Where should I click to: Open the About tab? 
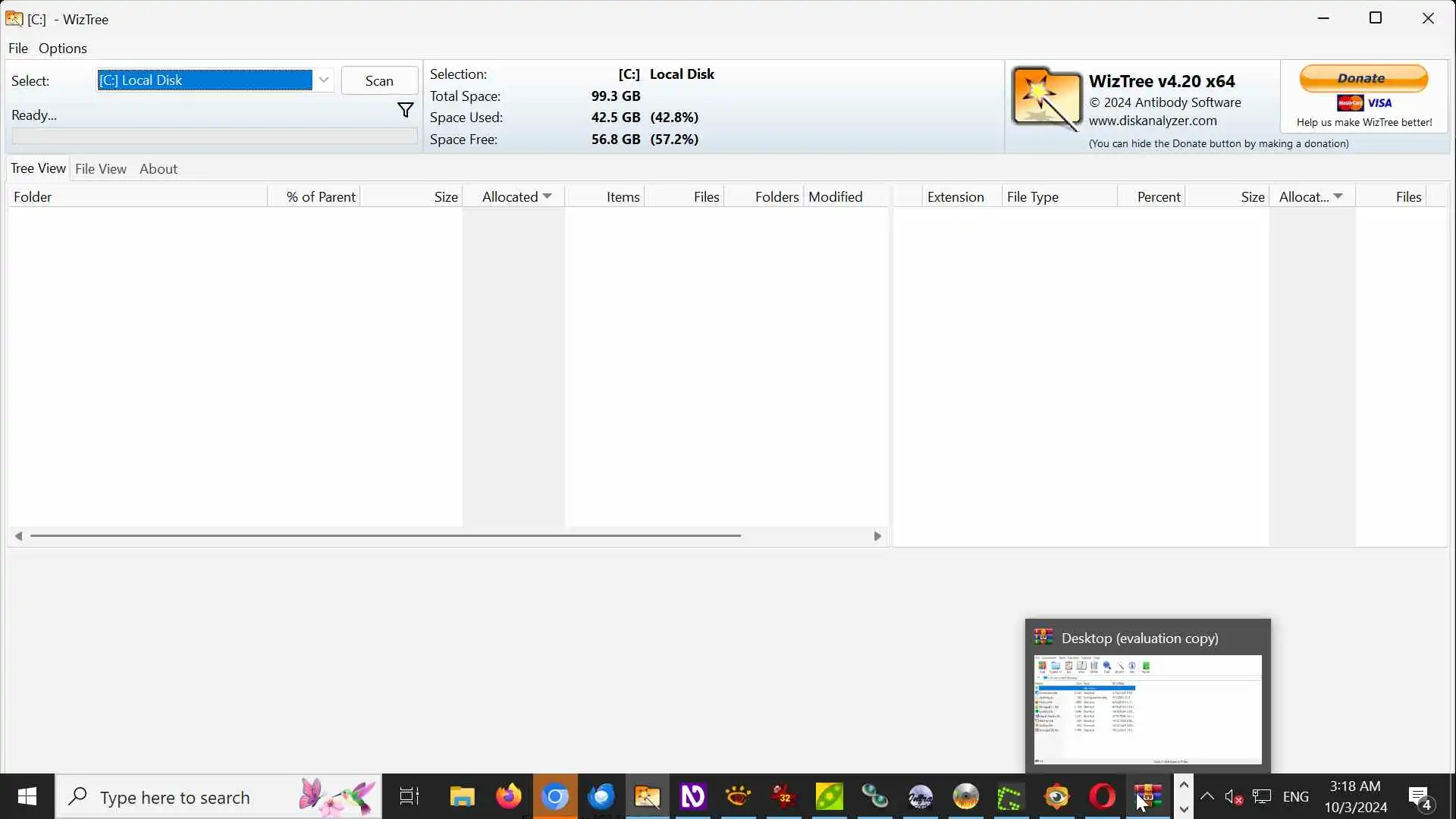click(x=158, y=169)
